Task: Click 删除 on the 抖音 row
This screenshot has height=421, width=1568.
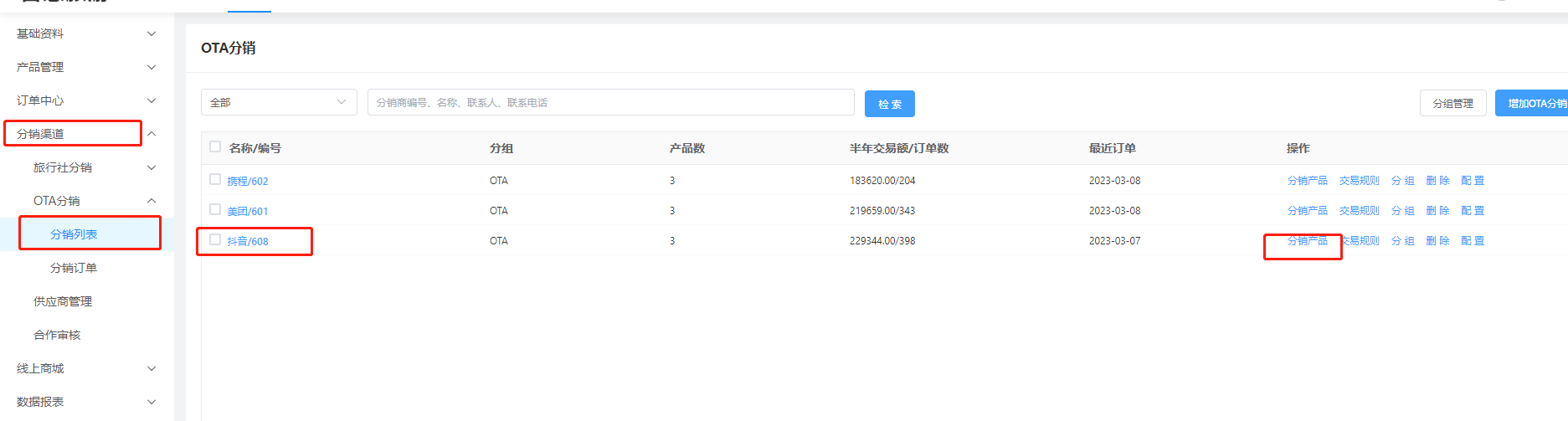Action: coord(1437,241)
